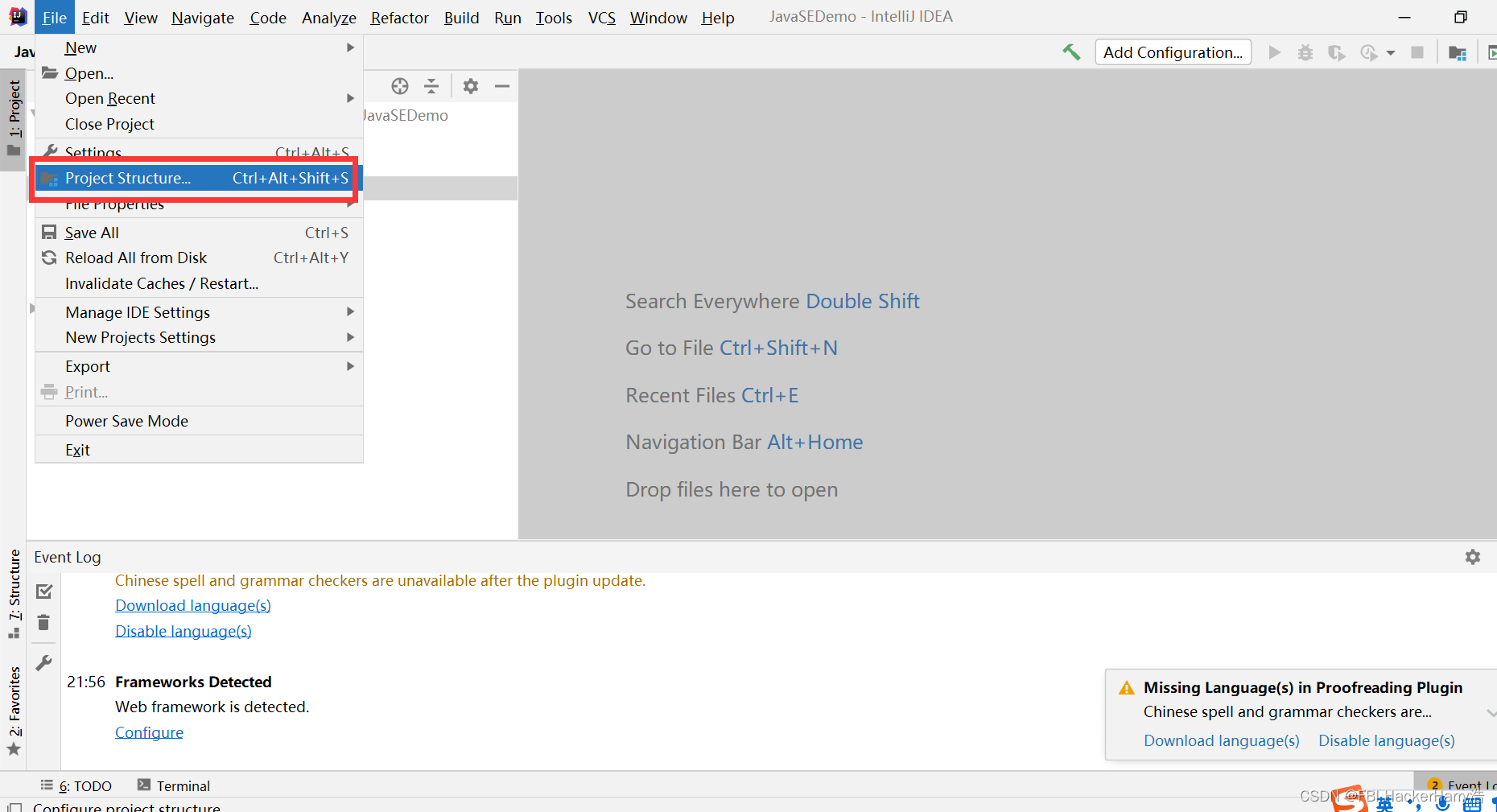1497x812 pixels.
Task: Open the Navigate menu
Action: pyautogui.click(x=203, y=17)
